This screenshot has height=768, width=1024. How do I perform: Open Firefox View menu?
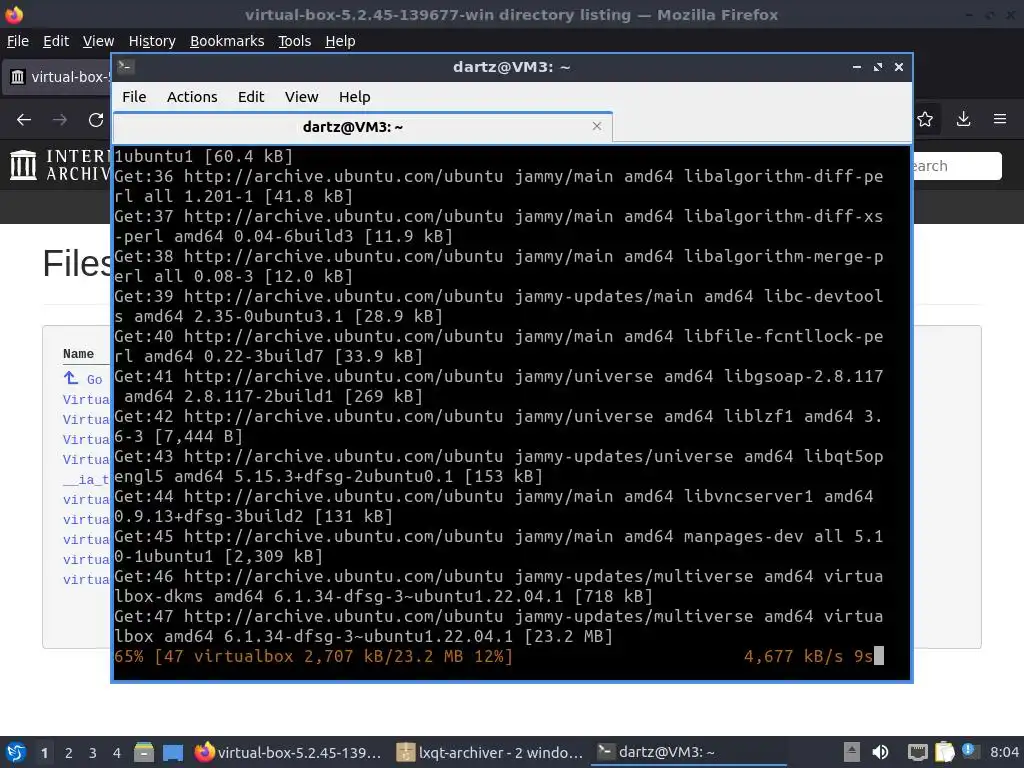pos(98,41)
